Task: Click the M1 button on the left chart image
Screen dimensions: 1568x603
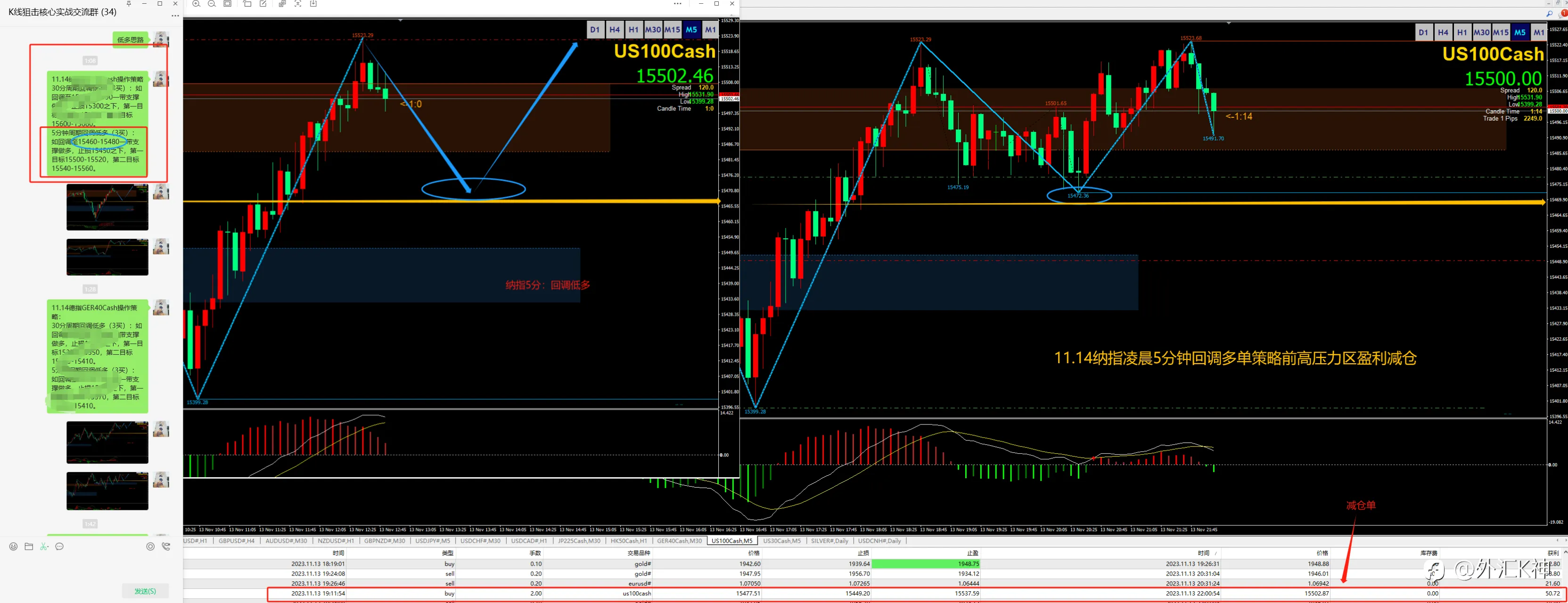Action: (x=710, y=29)
